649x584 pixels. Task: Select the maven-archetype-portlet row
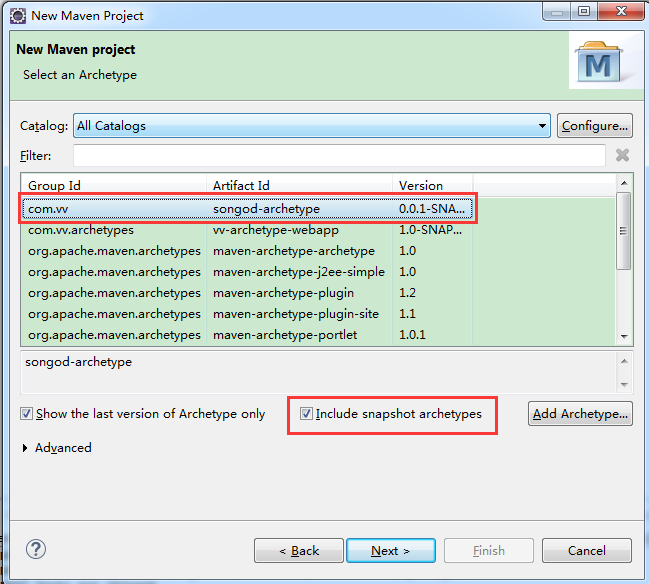coord(247,335)
